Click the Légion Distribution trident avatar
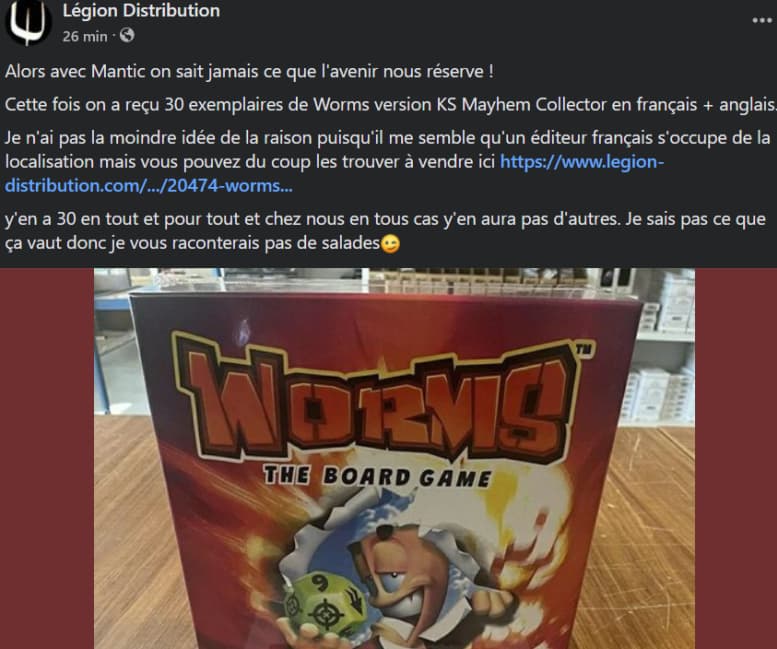Viewport: 777px width, 649px height. 28,21
